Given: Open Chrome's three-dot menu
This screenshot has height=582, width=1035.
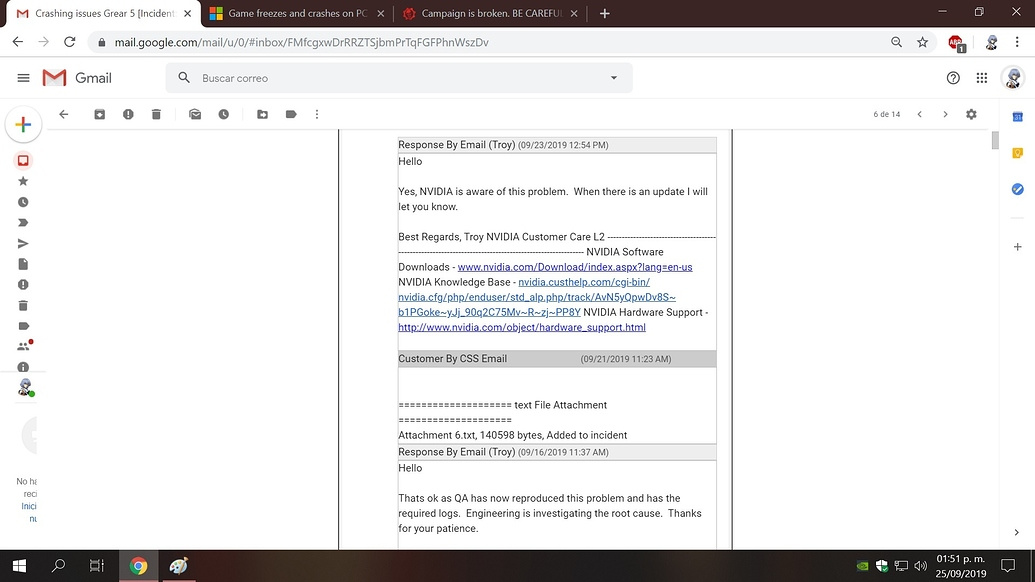Looking at the screenshot, I should [x=1017, y=42].
